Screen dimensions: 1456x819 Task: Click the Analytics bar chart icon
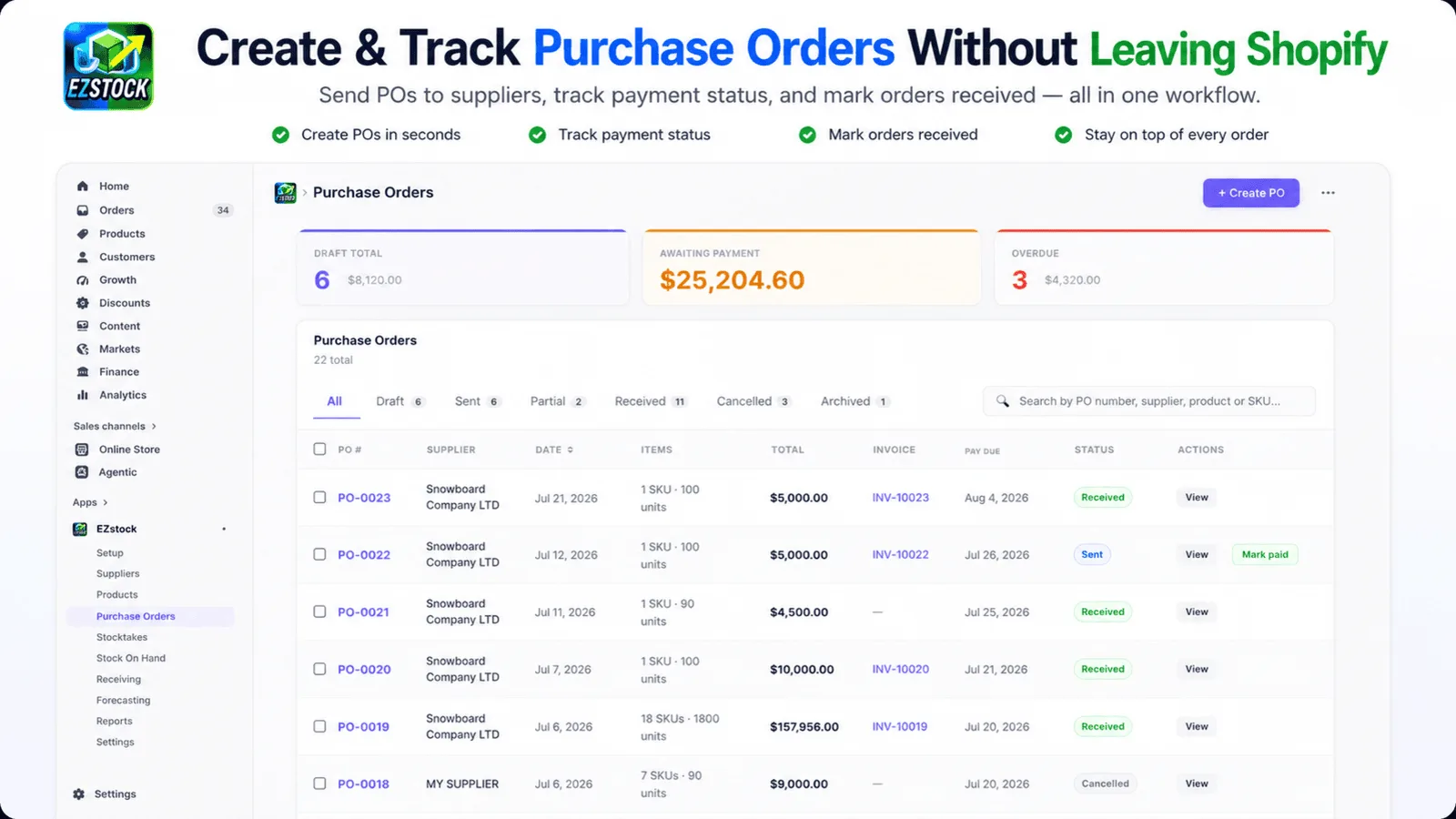(x=83, y=395)
